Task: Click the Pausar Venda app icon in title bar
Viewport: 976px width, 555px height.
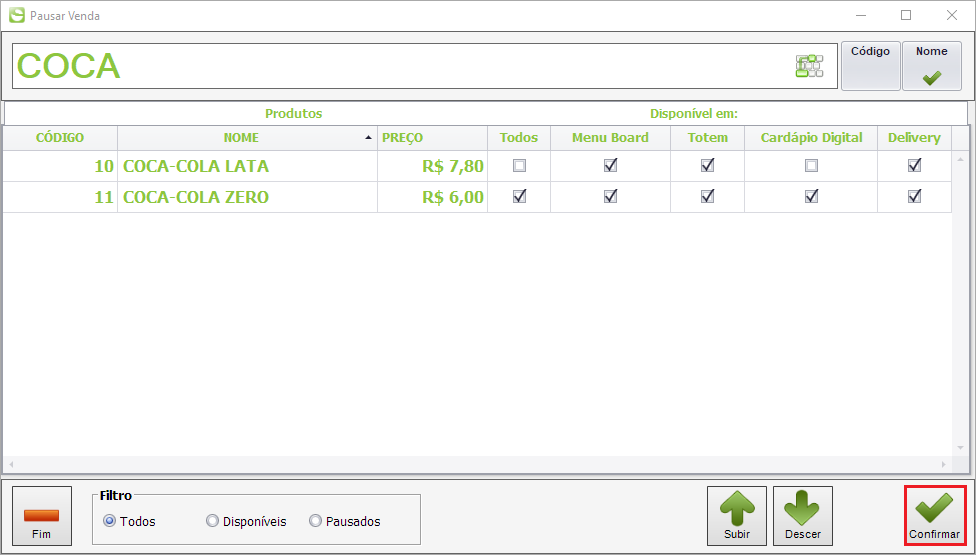Action: click(x=17, y=15)
